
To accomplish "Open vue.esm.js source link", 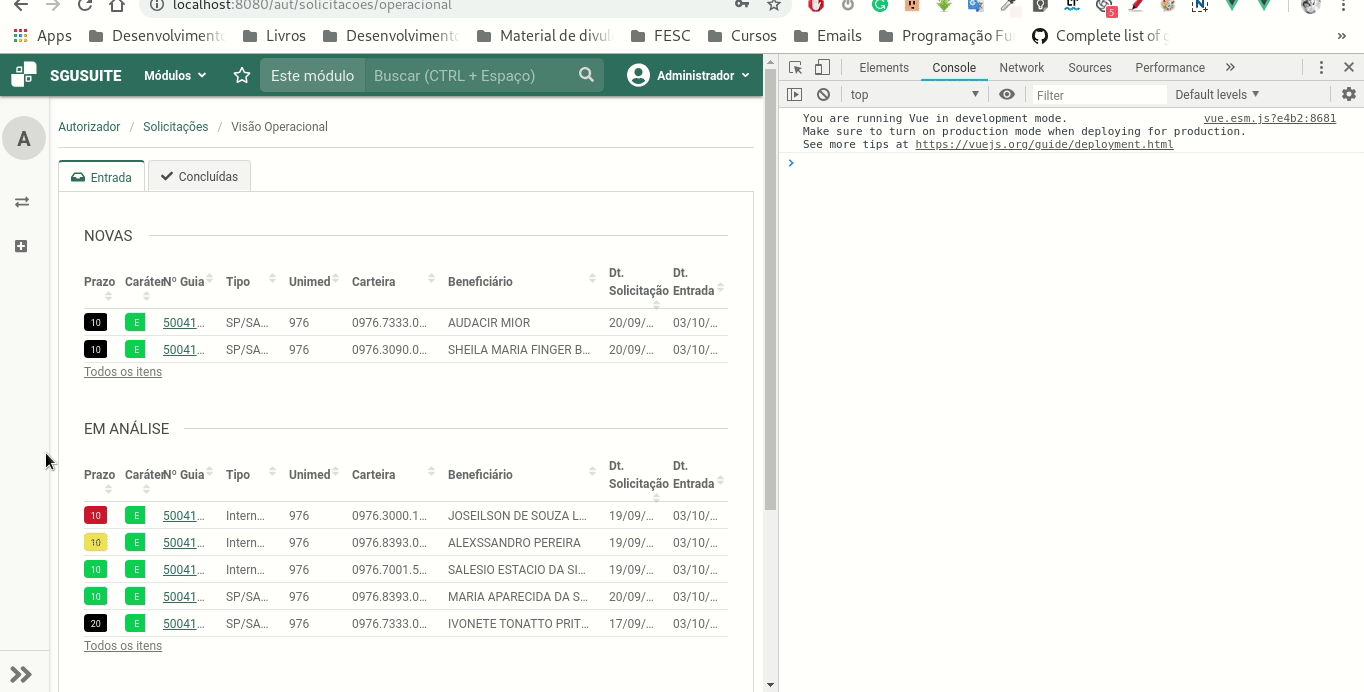I will (1270, 118).
